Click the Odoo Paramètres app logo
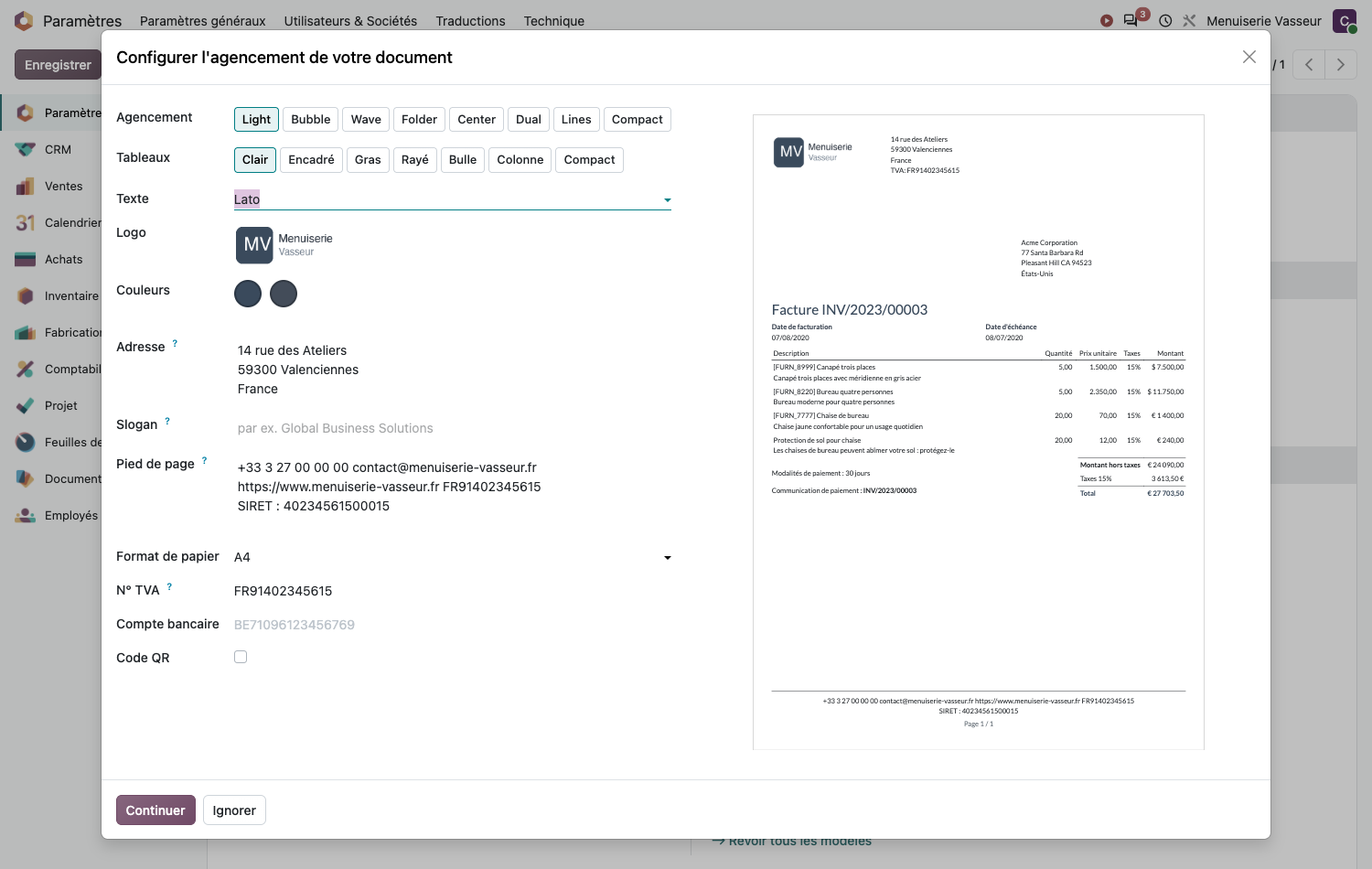The height and width of the screenshot is (869, 1372). (x=24, y=20)
